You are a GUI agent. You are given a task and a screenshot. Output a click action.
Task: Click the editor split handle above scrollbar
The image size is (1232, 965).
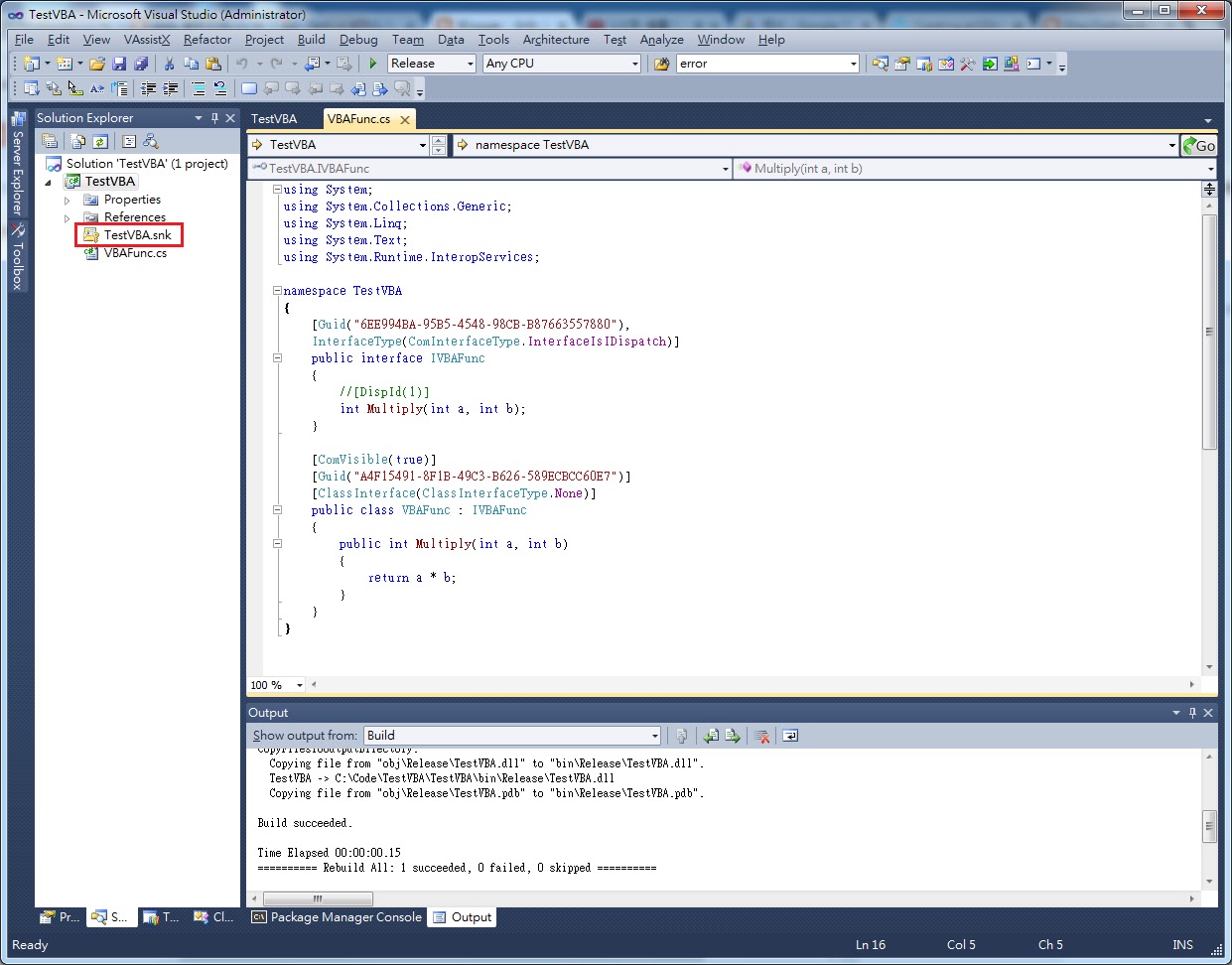[1209, 189]
